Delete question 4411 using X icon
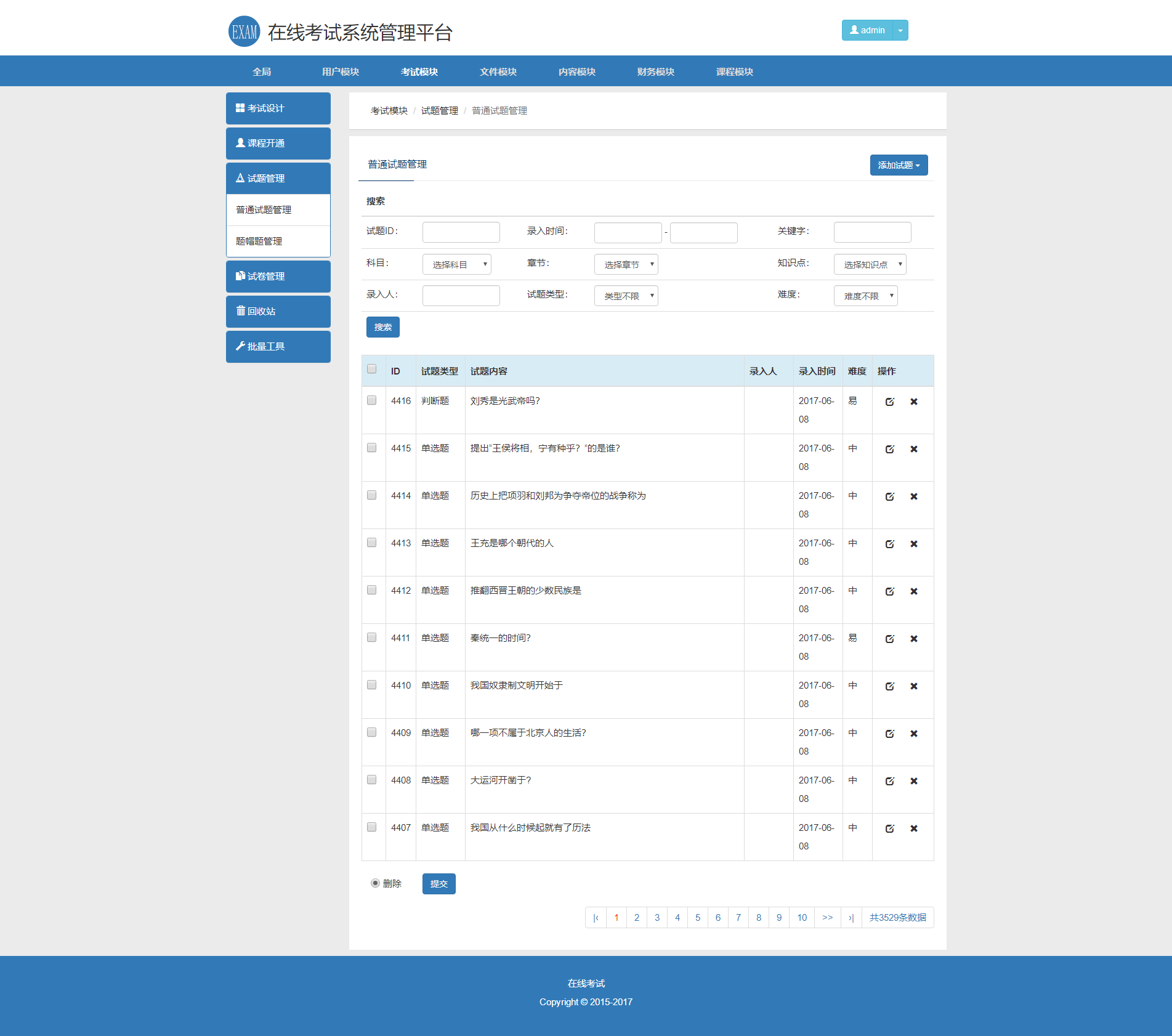The width and height of the screenshot is (1172, 1036). [x=914, y=639]
